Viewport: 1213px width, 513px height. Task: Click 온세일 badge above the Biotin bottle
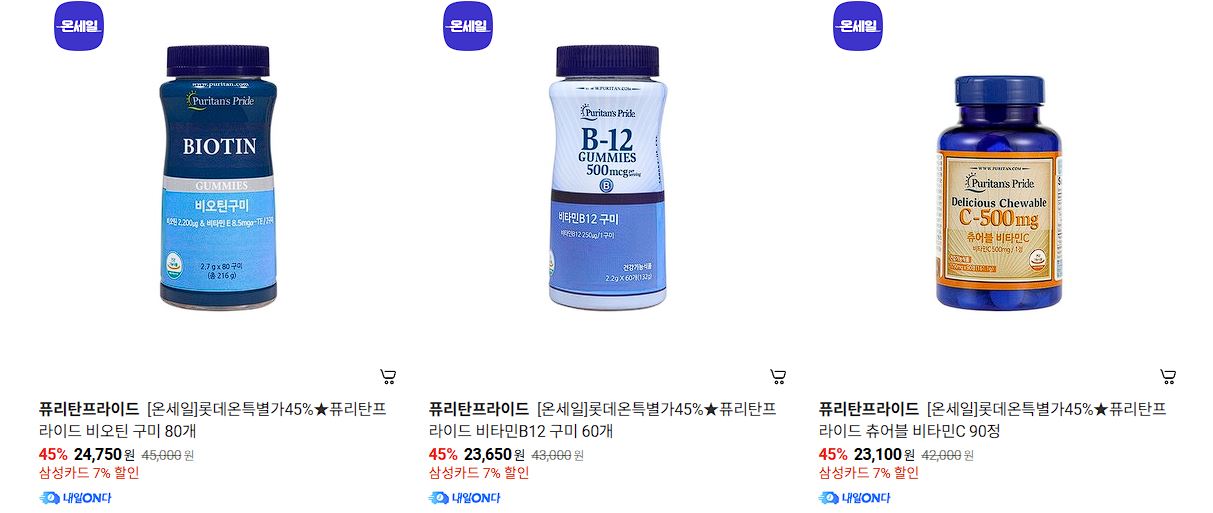78,26
